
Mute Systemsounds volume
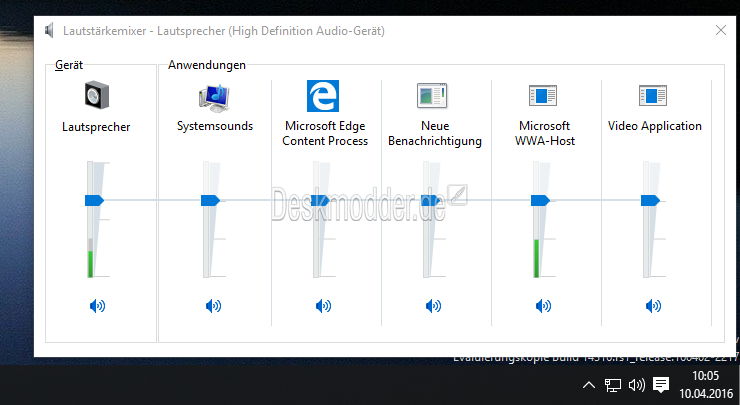tap(213, 306)
